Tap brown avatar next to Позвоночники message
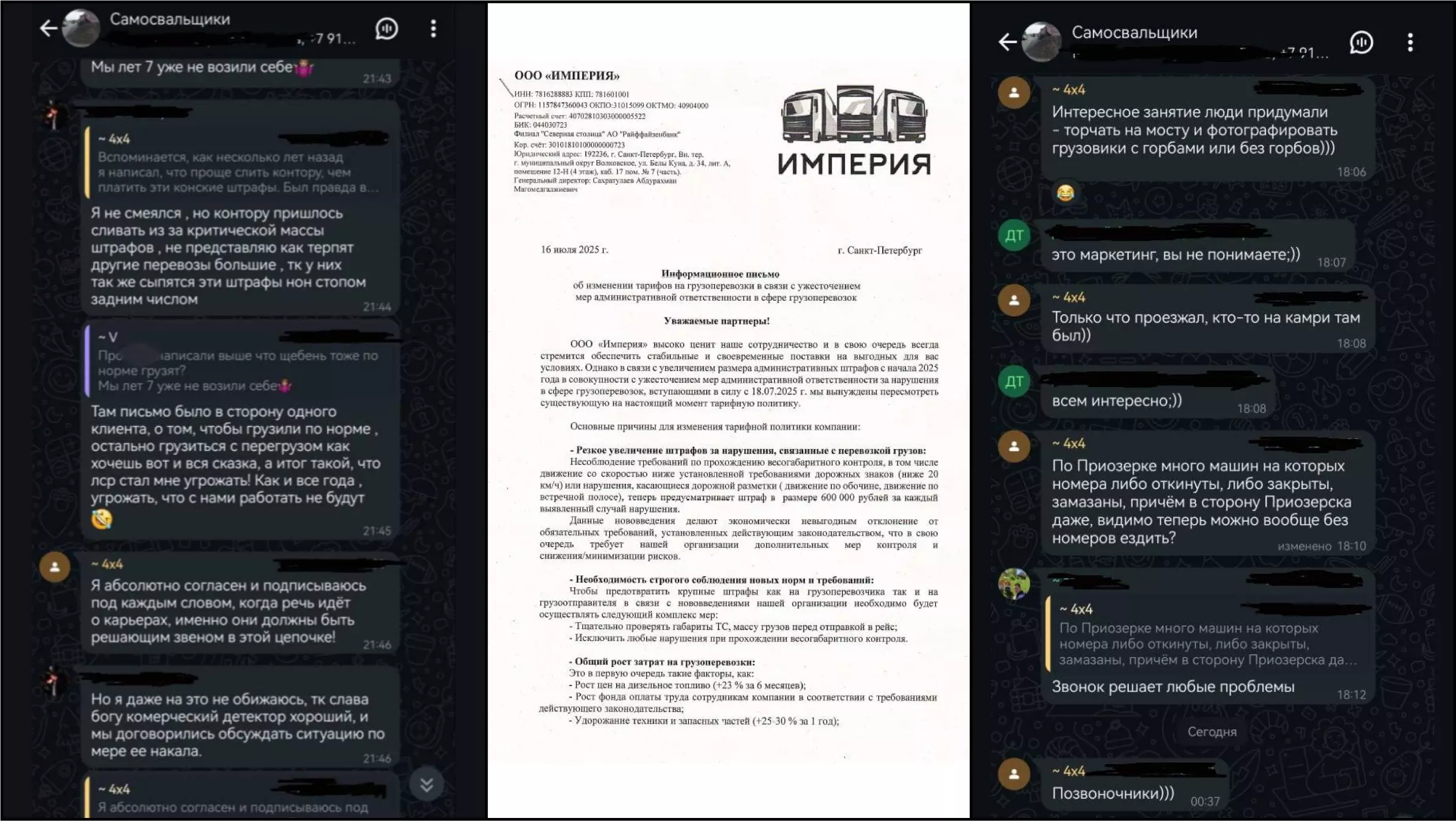The image size is (1456, 821). (x=1014, y=775)
